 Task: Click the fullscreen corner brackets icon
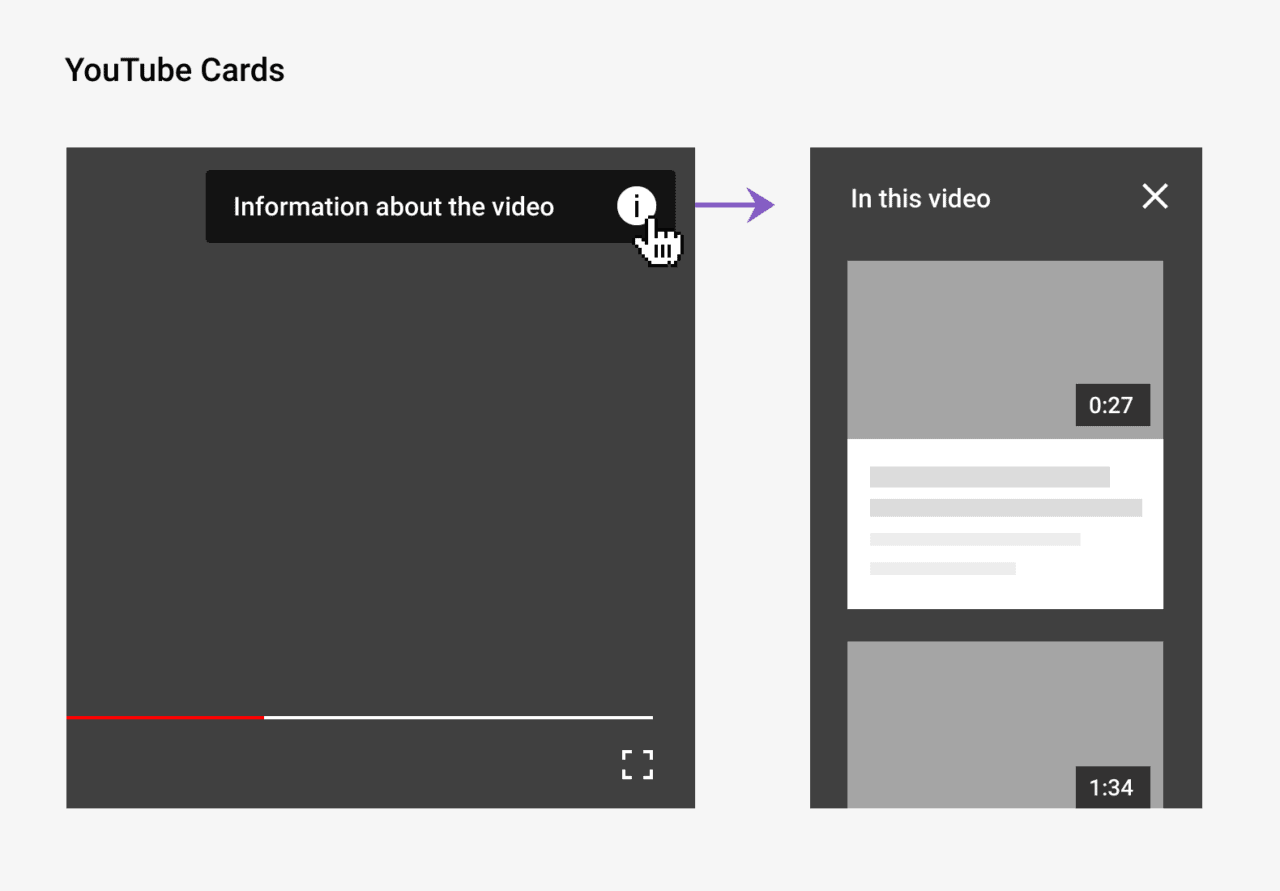pos(637,765)
